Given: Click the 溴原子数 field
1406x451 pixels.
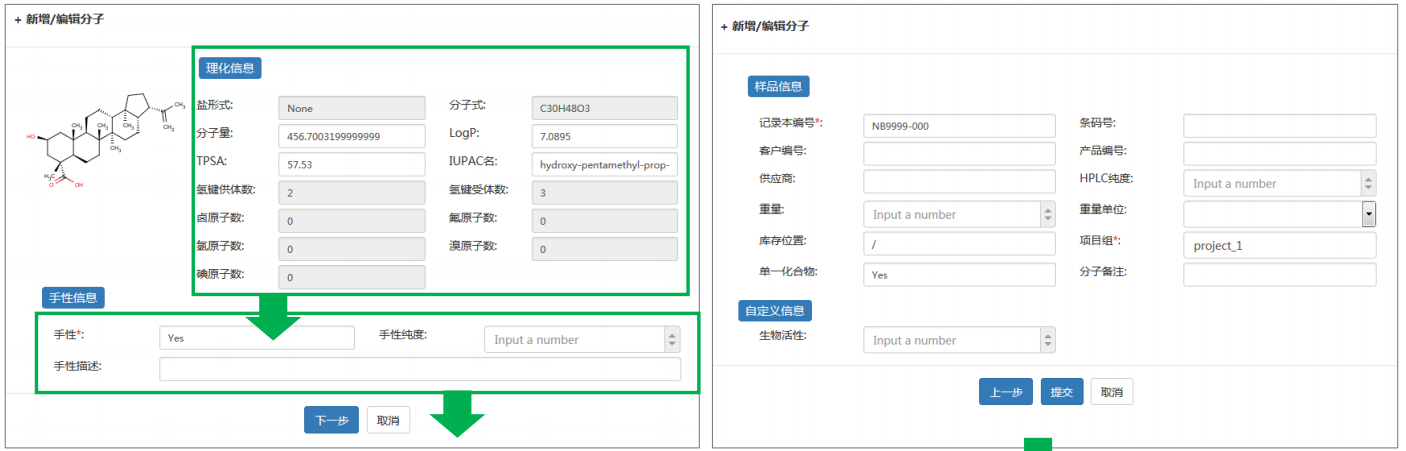Looking at the screenshot, I should pos(604,248).
